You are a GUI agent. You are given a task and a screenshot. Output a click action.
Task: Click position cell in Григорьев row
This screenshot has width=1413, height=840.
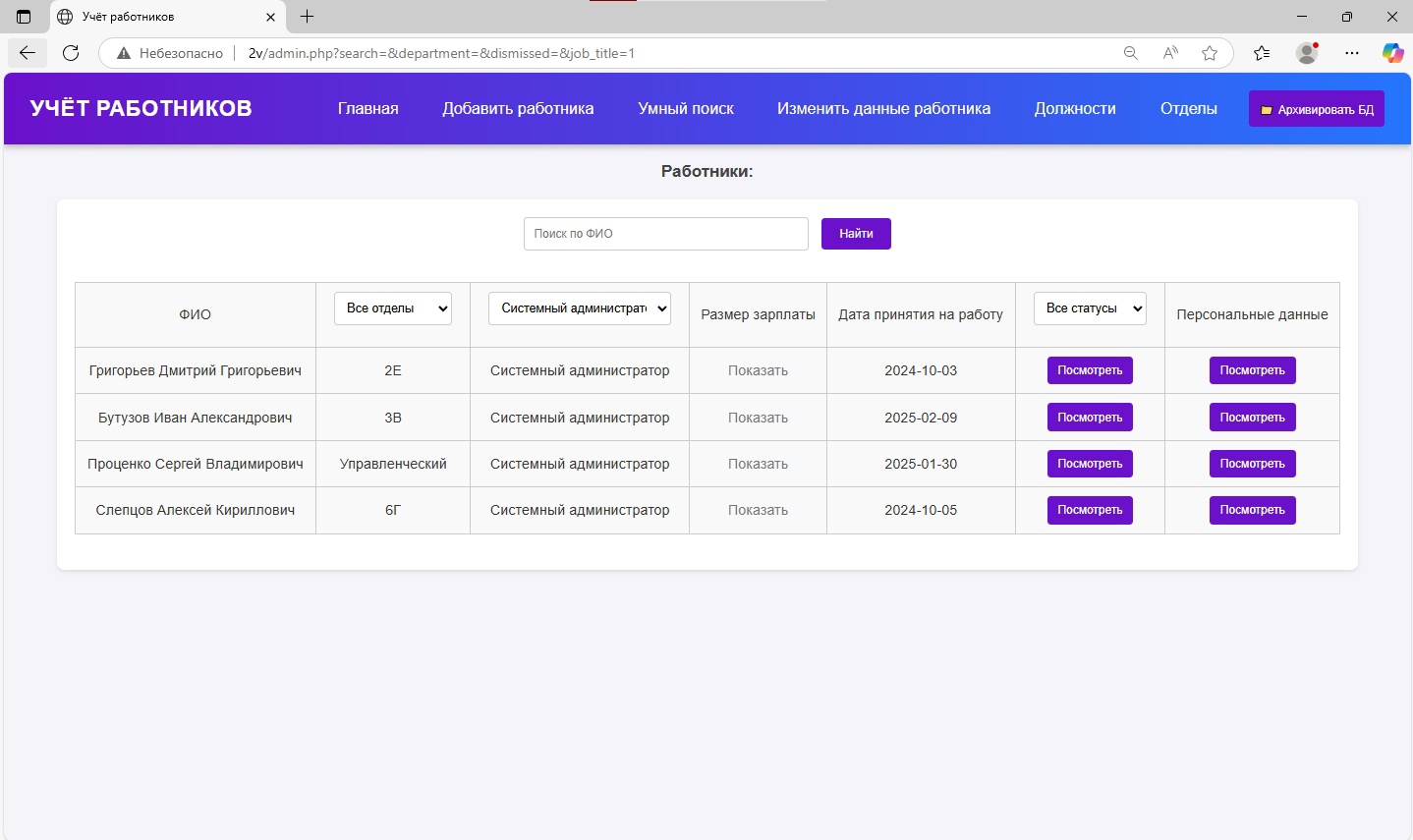[x=580, y=370]
